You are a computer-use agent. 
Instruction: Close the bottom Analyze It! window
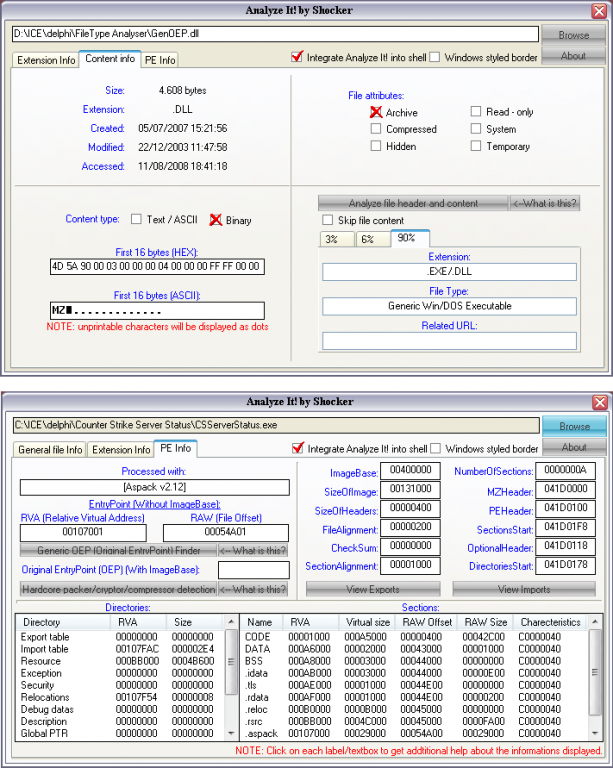point(599,402)
